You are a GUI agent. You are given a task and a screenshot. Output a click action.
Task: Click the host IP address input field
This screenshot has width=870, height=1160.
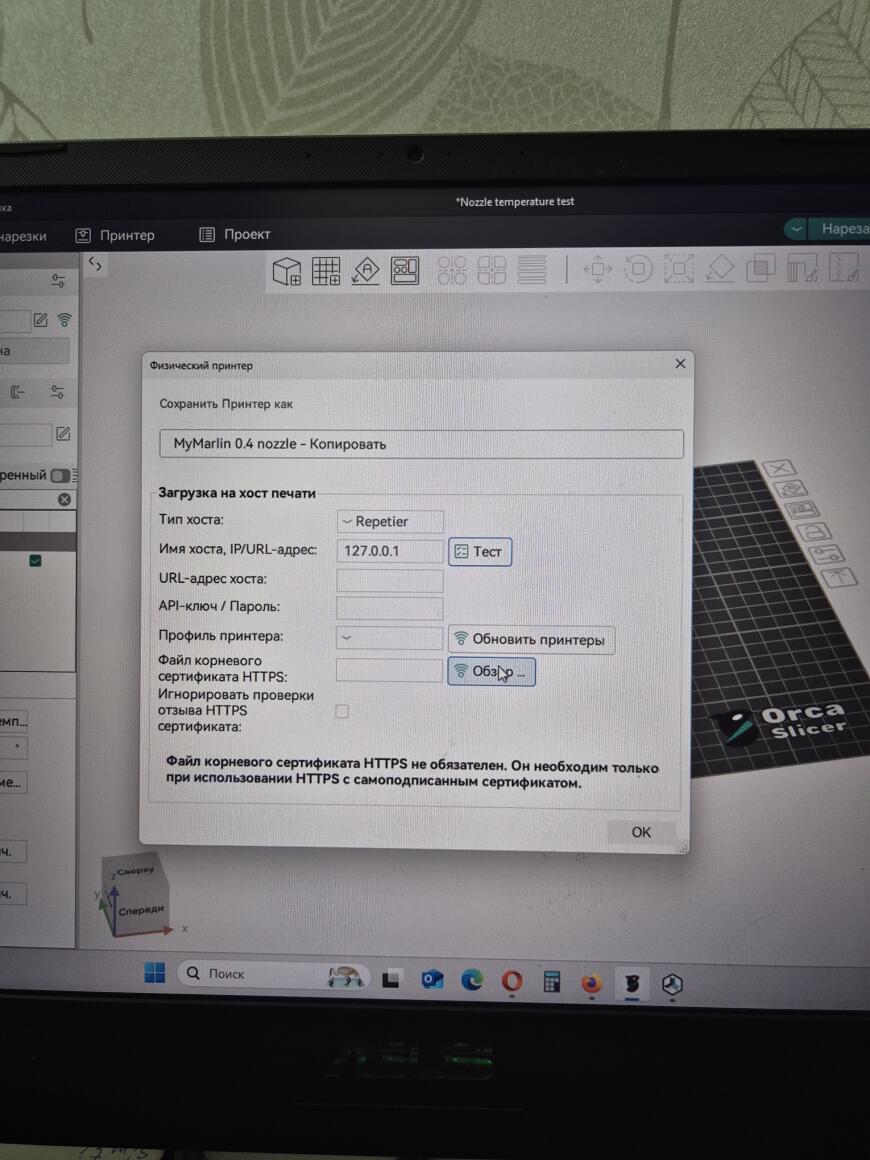point(389,551)
